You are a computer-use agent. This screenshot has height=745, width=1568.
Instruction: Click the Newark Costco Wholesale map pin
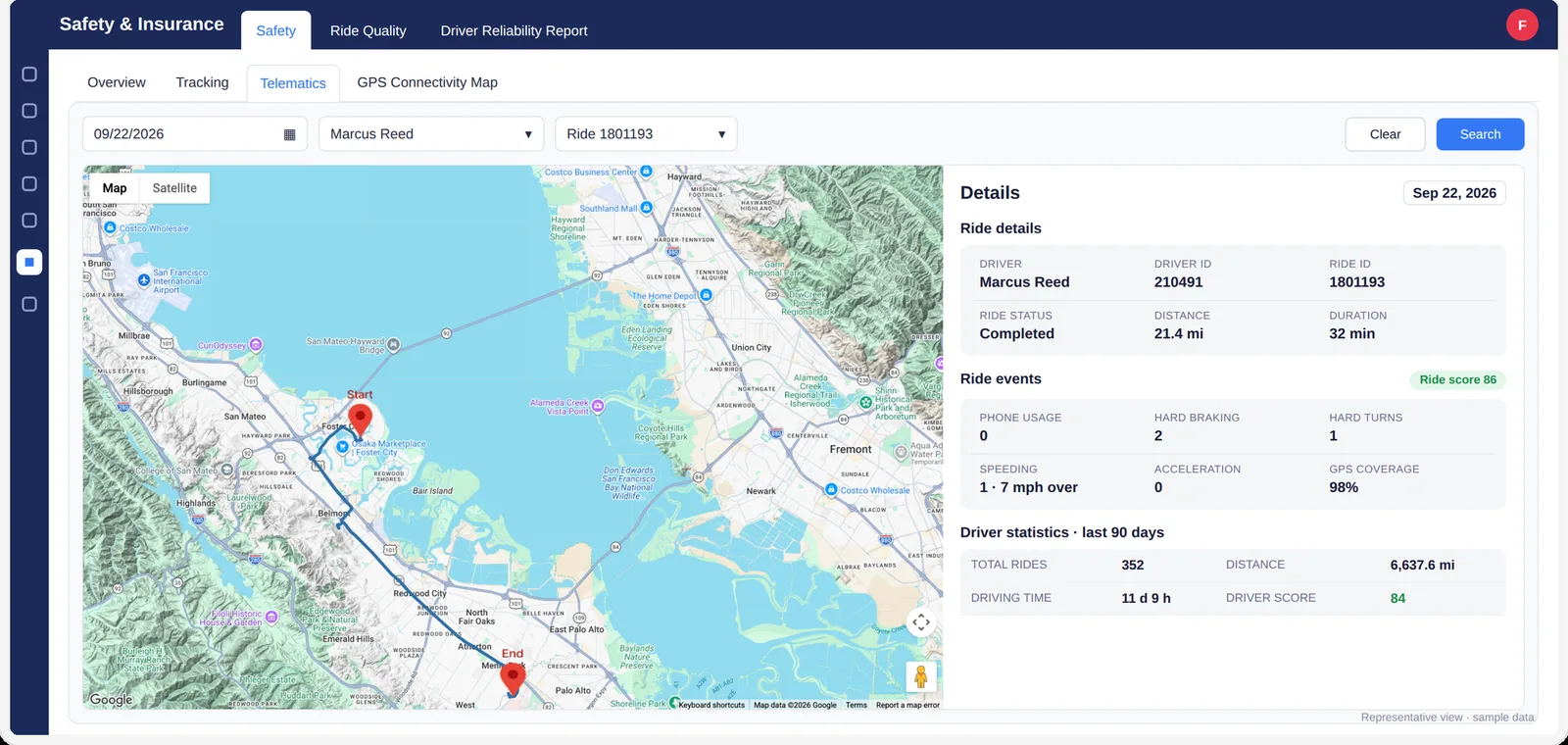[x=831, y=490]
